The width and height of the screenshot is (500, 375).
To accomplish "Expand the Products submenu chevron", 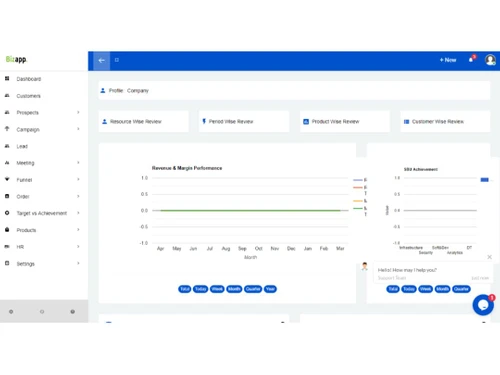I will [78, 230].
